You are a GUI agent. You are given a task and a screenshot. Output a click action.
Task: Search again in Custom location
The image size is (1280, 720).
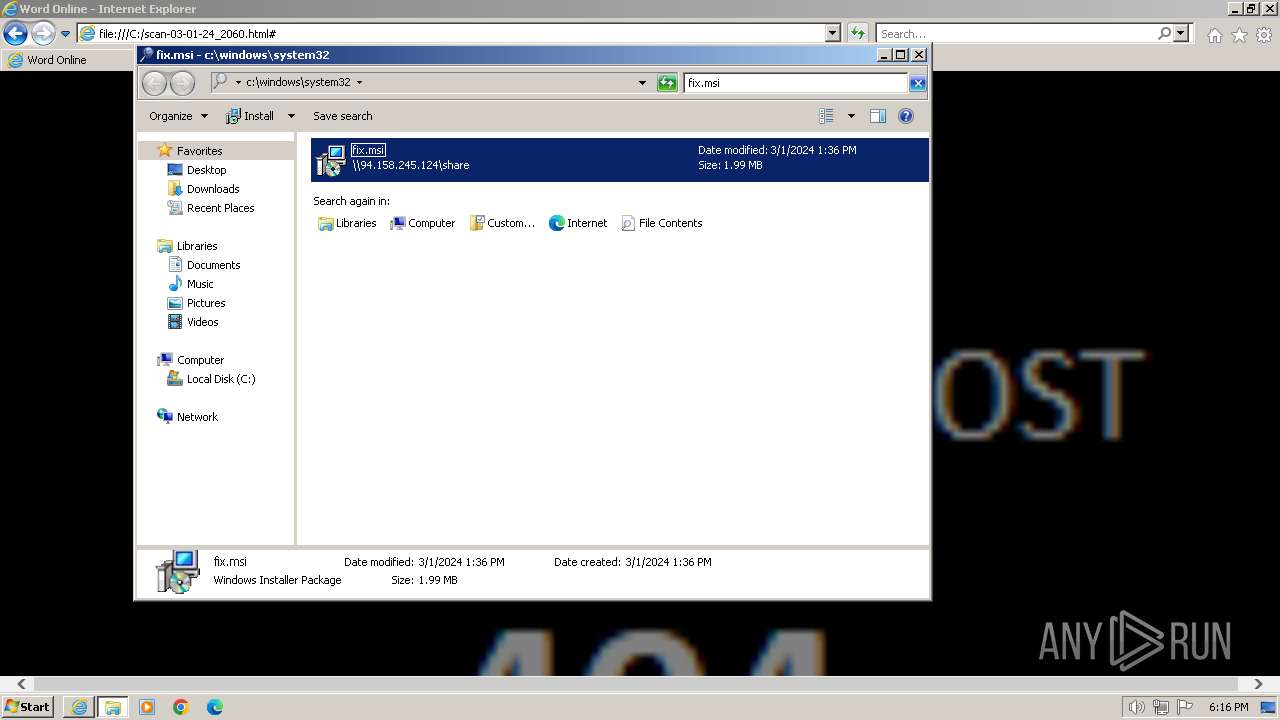click(x=503, y=223)
